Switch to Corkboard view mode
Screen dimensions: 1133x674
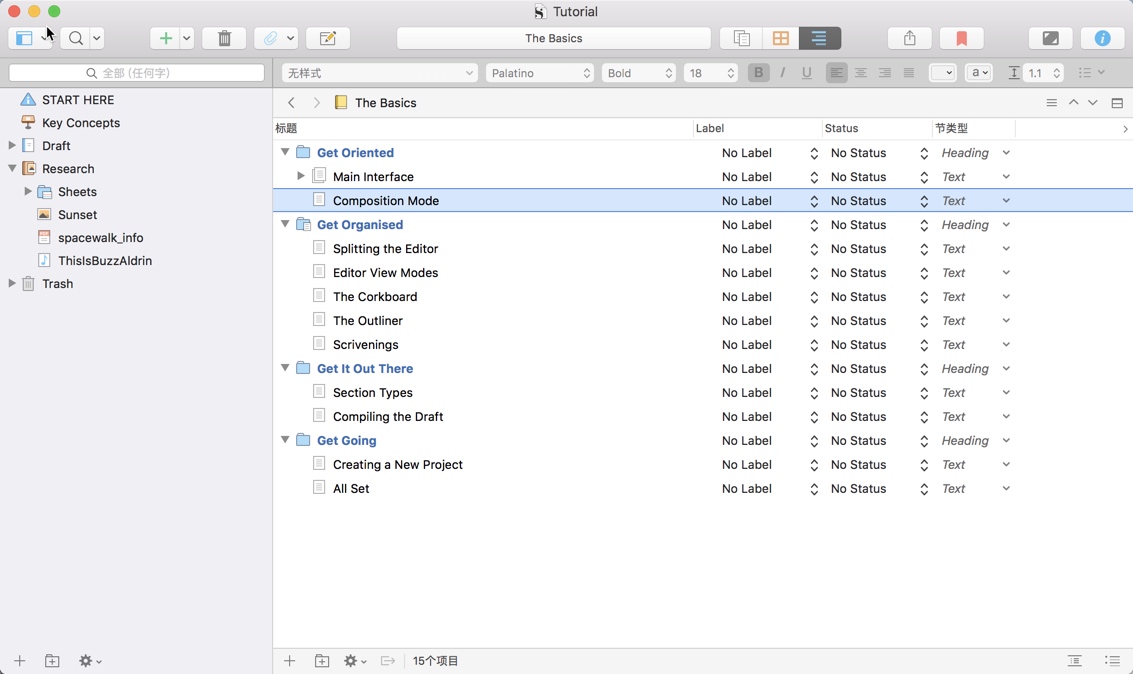tap(780, 38)
